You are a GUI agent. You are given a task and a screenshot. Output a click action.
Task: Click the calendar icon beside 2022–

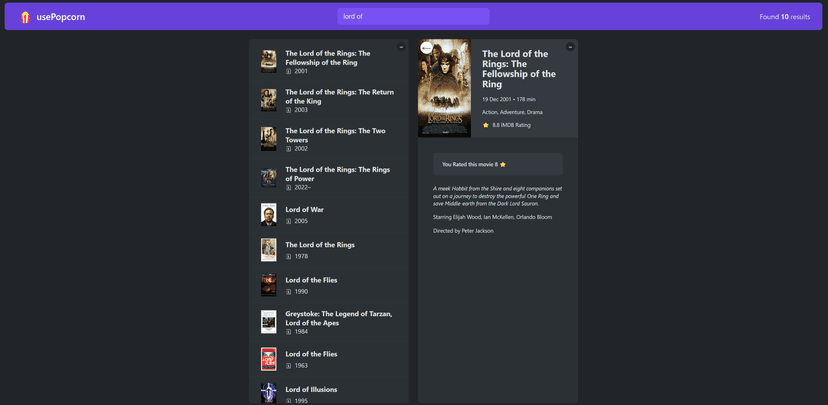pos(288,187)
